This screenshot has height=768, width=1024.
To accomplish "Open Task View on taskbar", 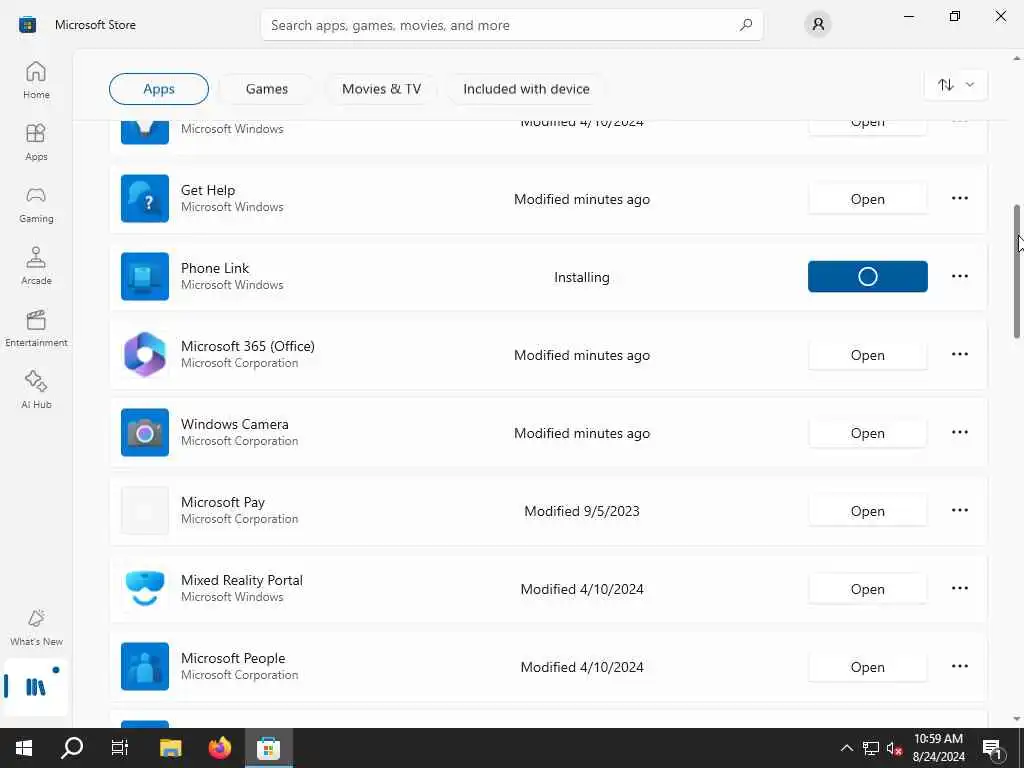I will click(x=120, y=748).
